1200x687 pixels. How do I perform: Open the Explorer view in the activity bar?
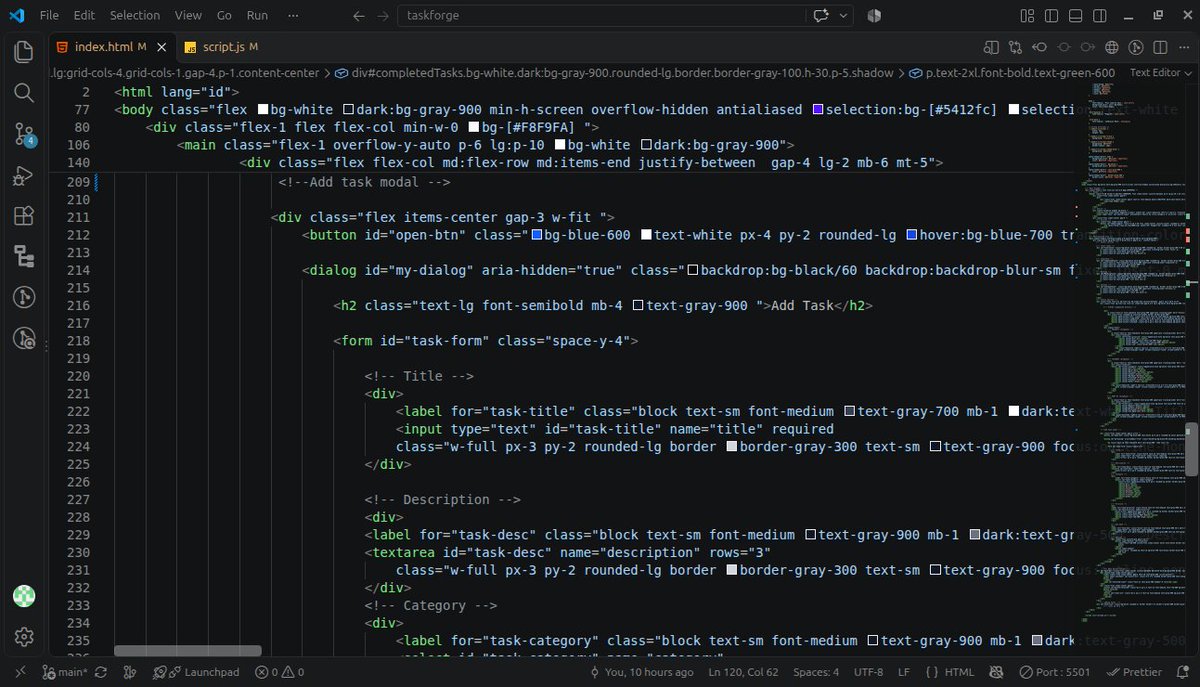point(24,52)
